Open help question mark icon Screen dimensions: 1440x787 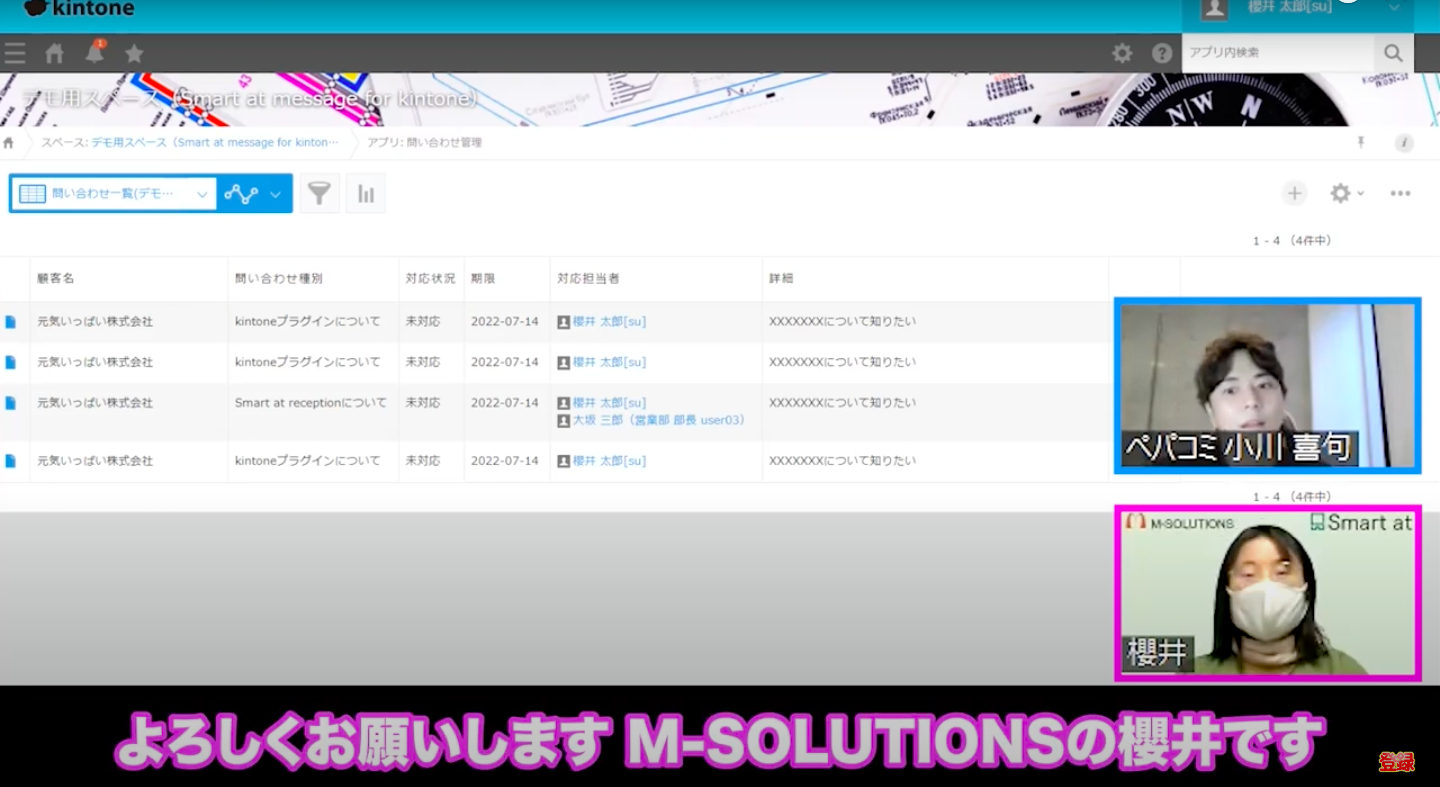pyautogui.click(x=1162, y=53)
